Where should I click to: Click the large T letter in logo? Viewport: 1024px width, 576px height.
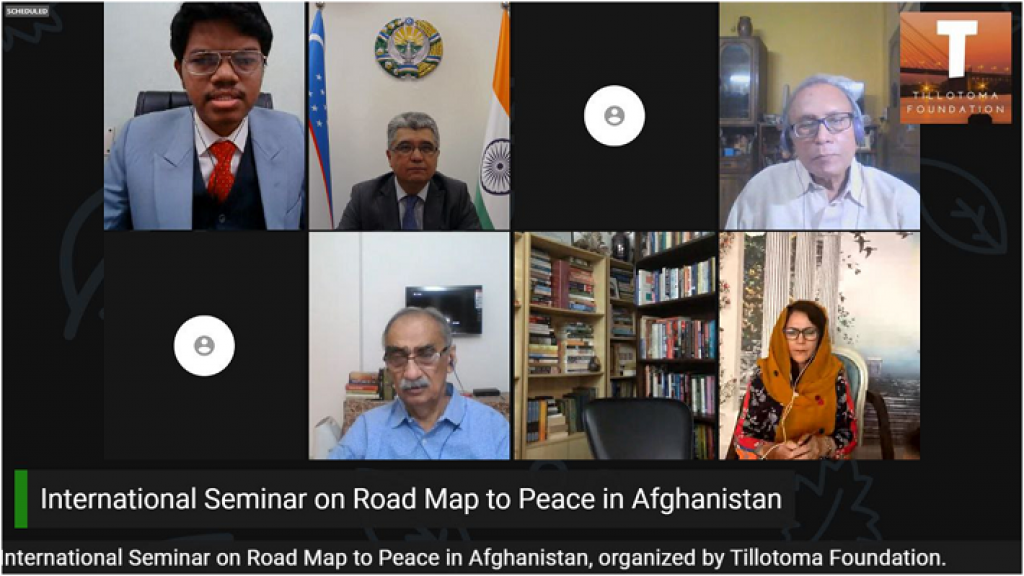tap(957, 48)
